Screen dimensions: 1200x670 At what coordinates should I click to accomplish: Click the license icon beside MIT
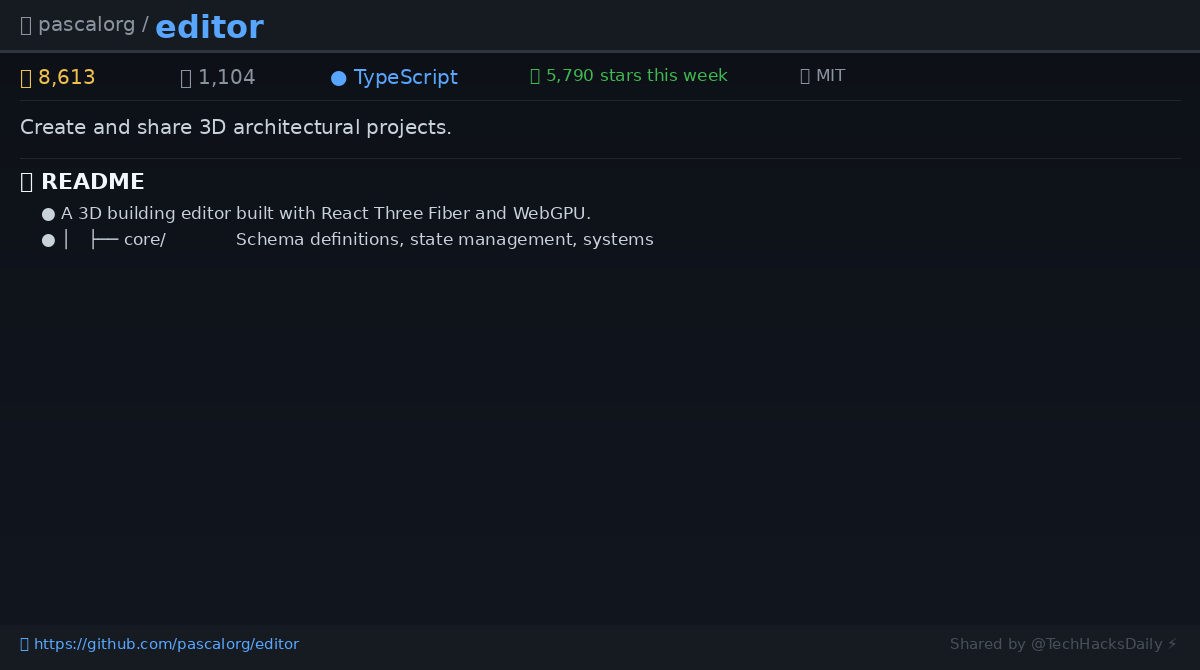point(805,76)
